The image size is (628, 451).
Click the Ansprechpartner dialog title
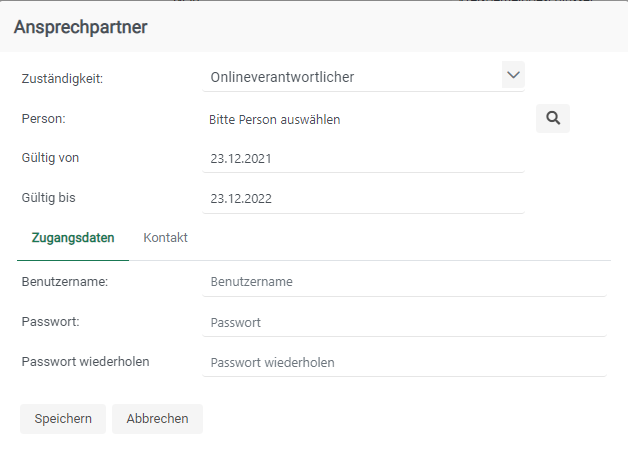[x=81, y=27]
